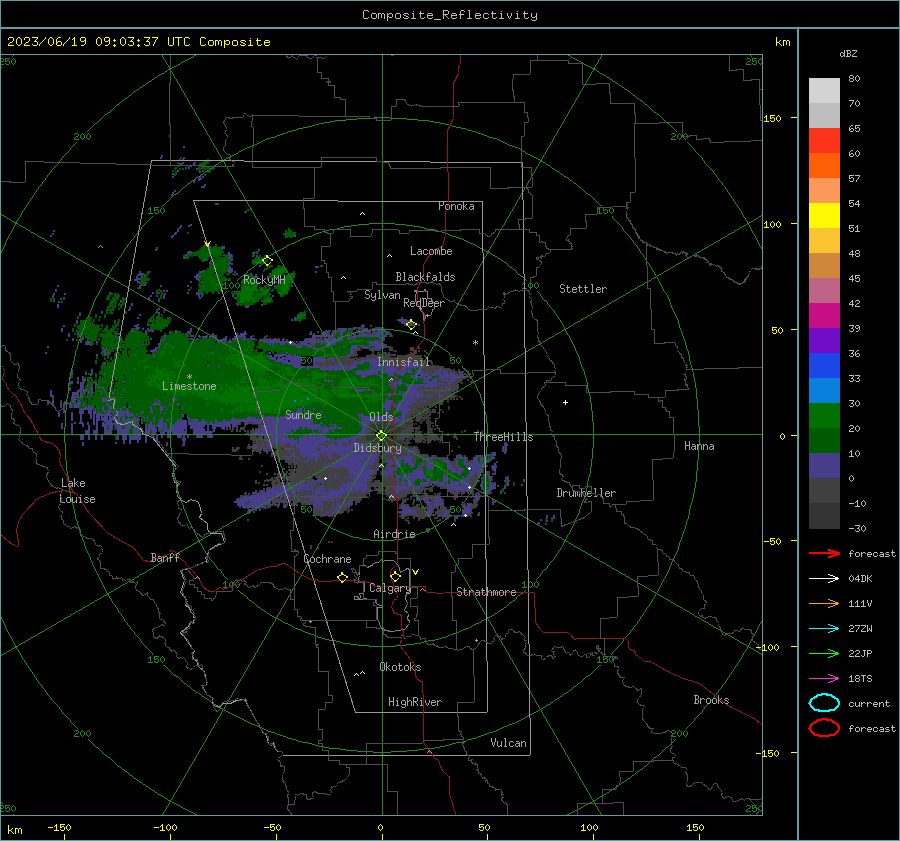
Task: Click the Strathmore label
Action: pyautogui.click(x=486, y=592)
